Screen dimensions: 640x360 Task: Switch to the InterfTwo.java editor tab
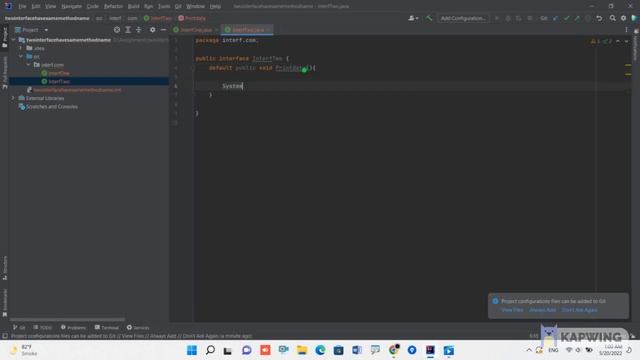[247, 30]
